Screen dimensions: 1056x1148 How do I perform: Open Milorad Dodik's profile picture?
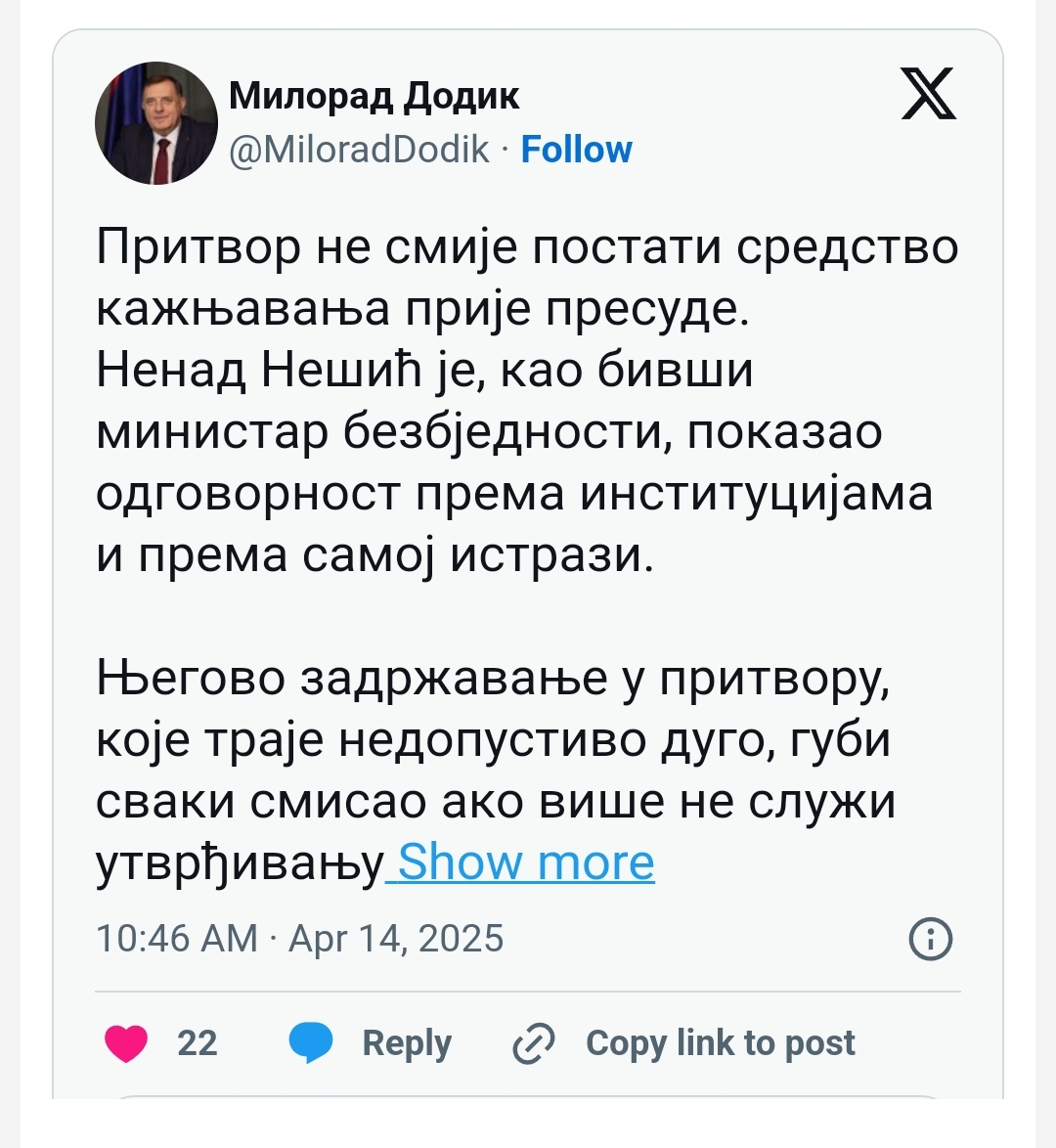pos(156,123)
